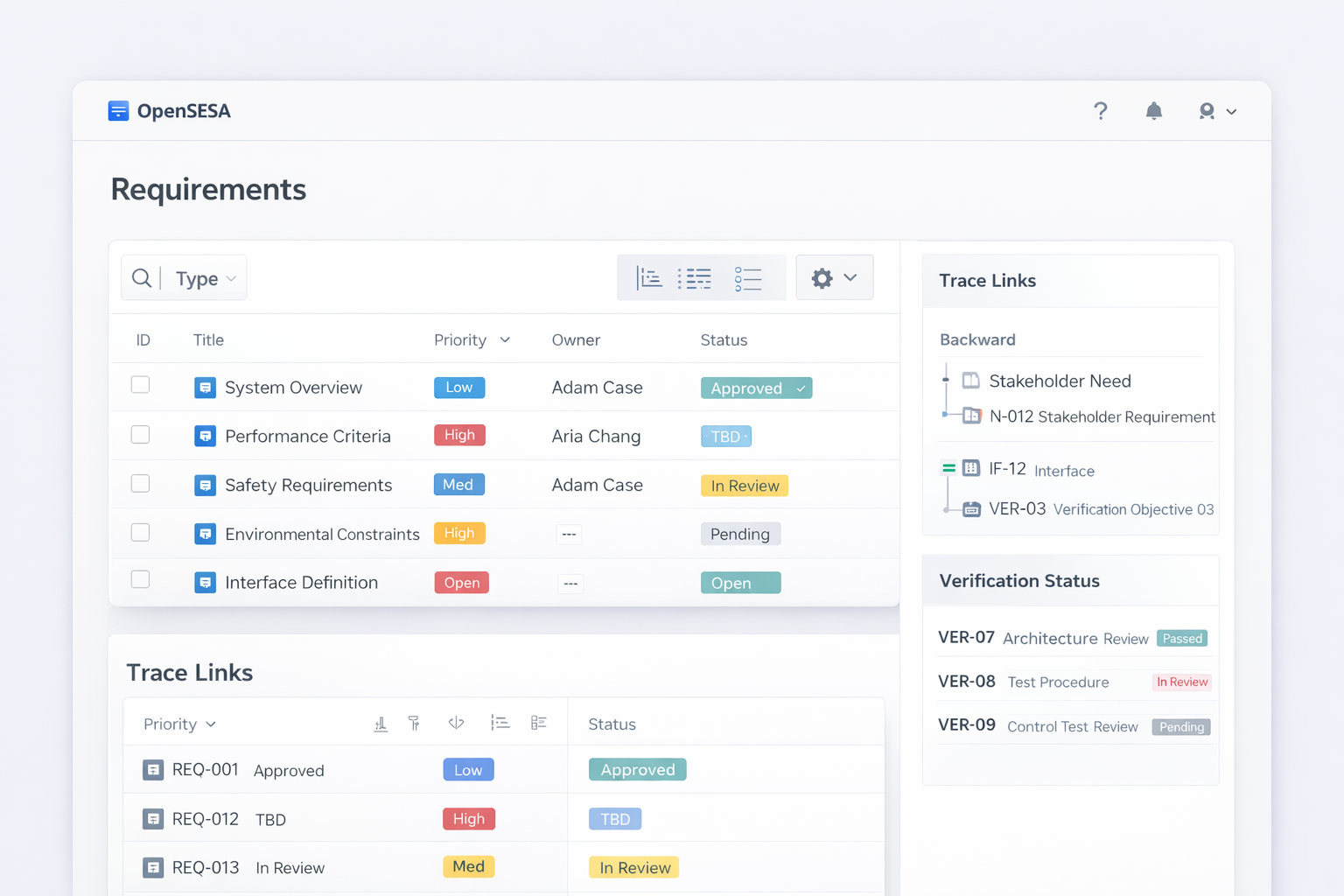Sort requirements by Priority column
Viewport: 1344px width, 896px height.
tap(472, 339)
